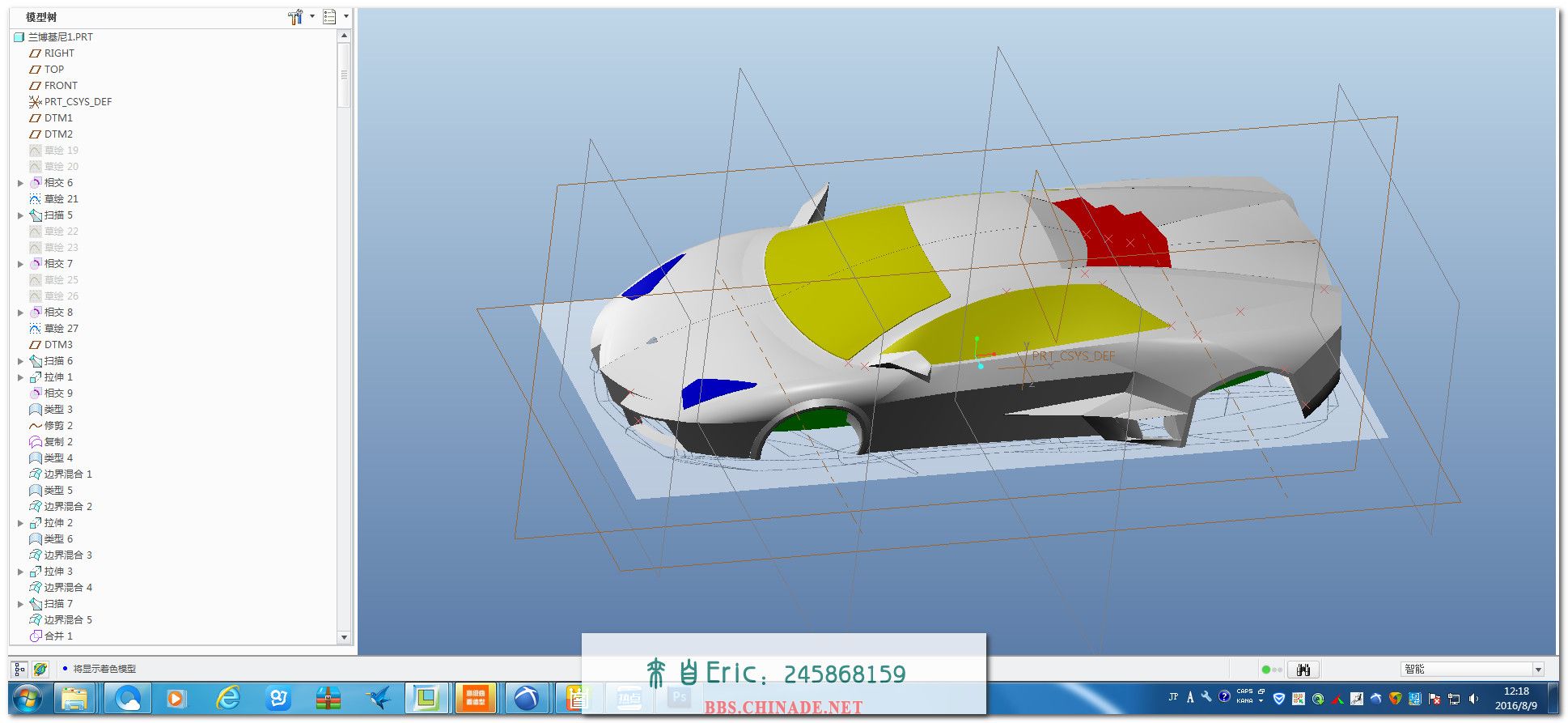Click the model tree scrollbar down arrow
This screenshot has height=723, width=1568.
[x=344, y=637]
